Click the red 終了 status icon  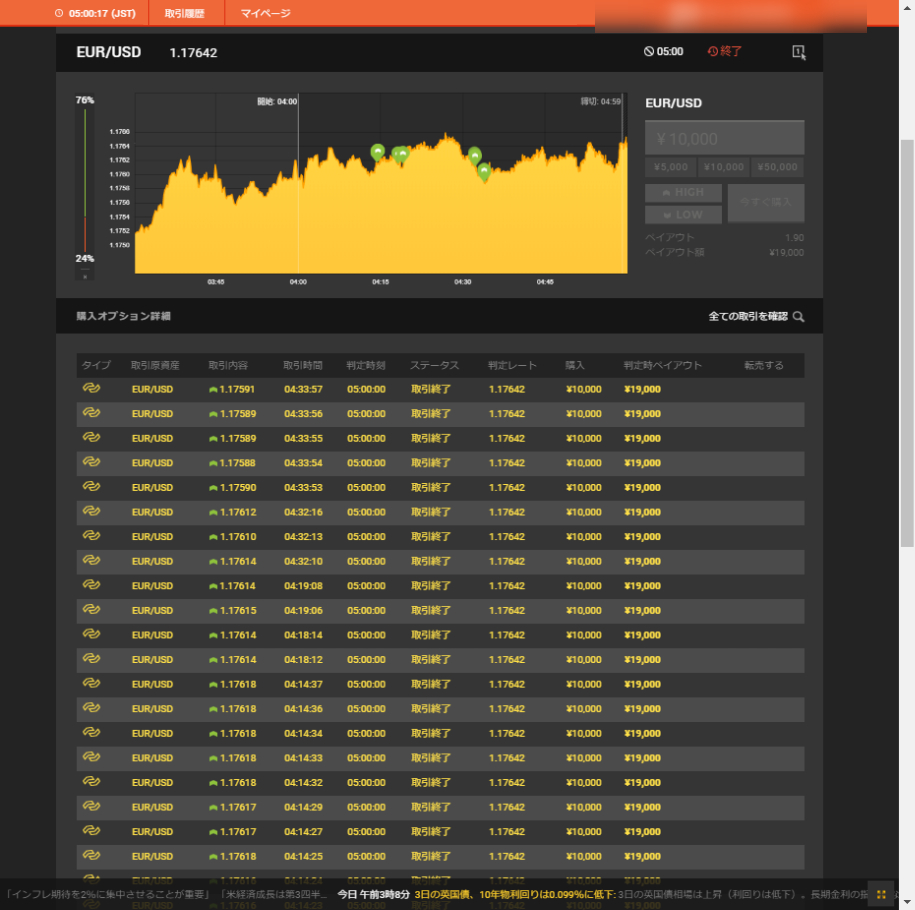point(713,51)
